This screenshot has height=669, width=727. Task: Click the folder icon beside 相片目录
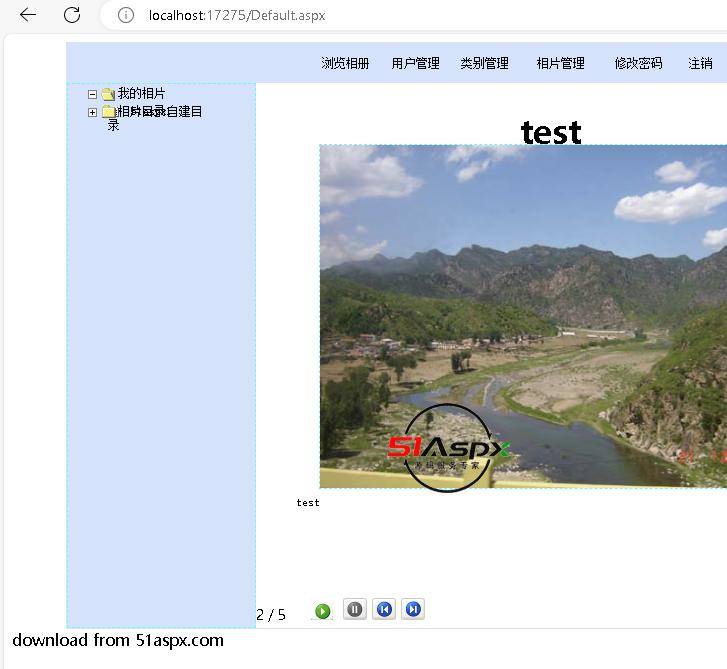tap(108, 112)
